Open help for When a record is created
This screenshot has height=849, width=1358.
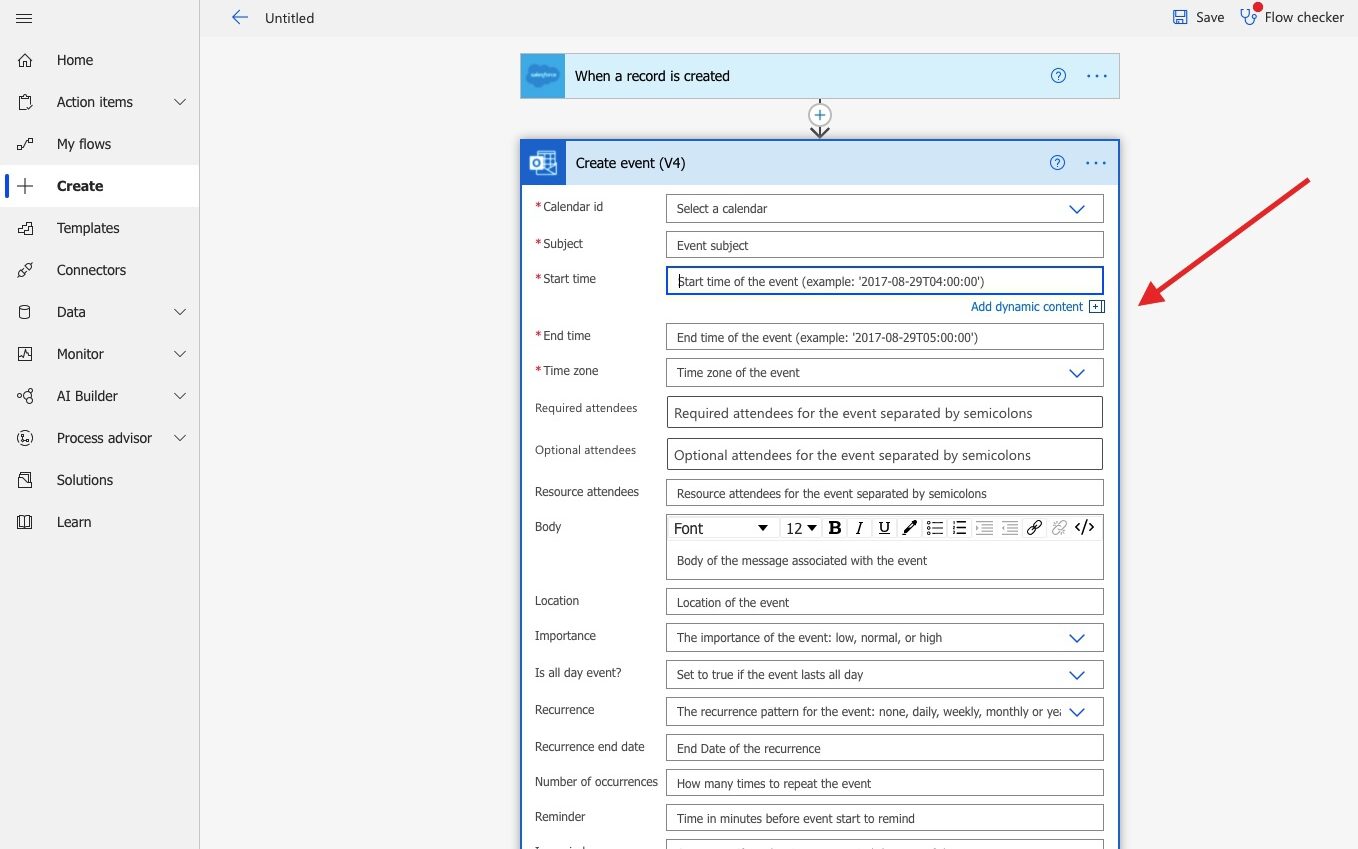(1058, 76)
